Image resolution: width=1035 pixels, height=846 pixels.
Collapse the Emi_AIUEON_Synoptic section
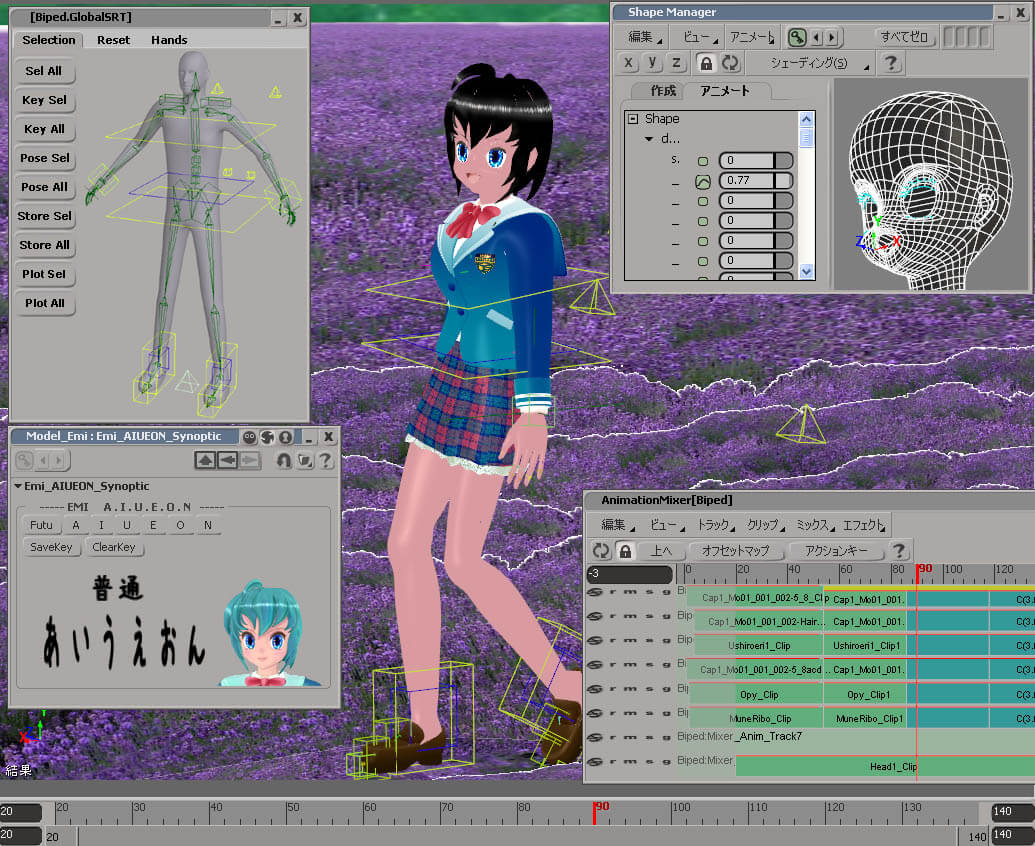click(18, 486)
